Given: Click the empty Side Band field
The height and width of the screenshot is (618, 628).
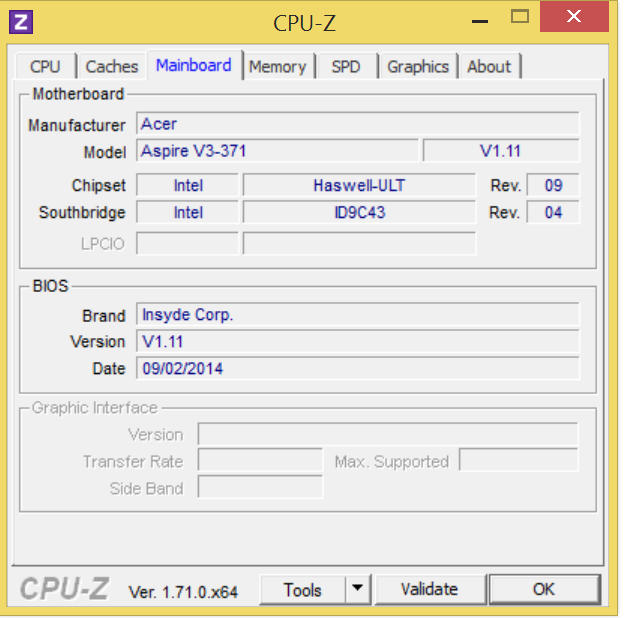Looking at the screenshot, I should point(260,487).
